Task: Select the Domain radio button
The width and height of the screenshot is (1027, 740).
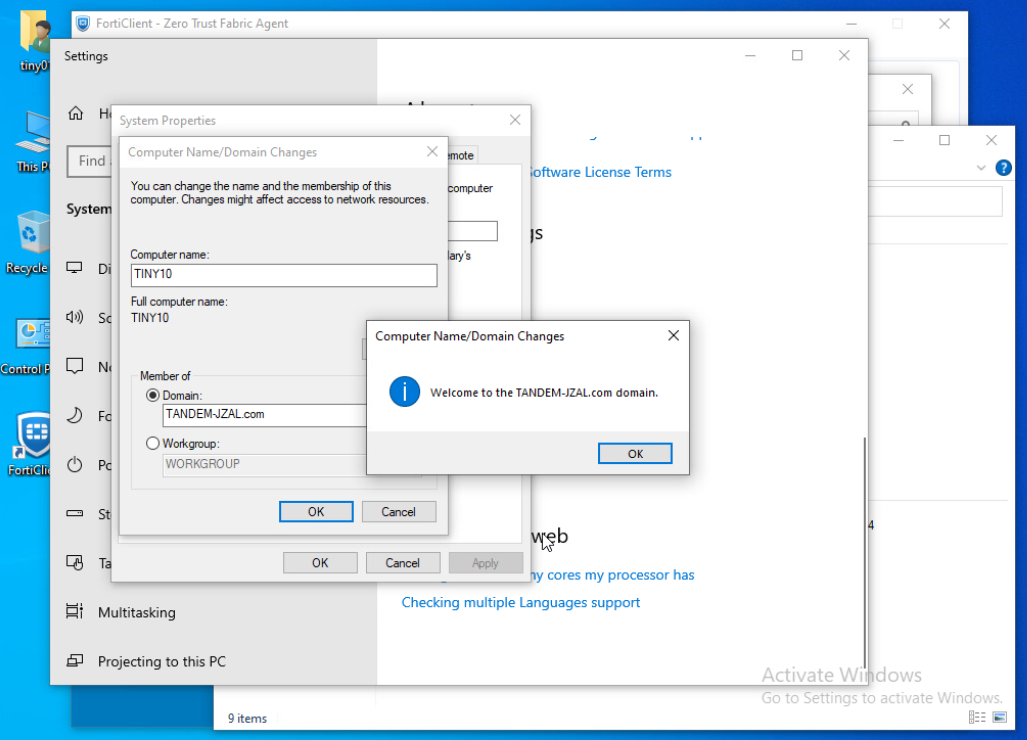Action: pos(153,396)
